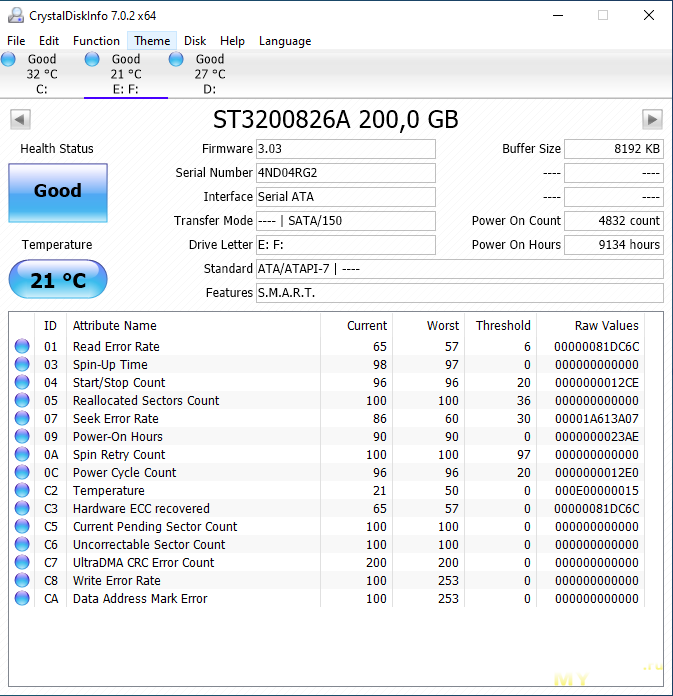The image size is (673, 696).
Task: Click the D: drive blue status orb
Action: click(176, 59)
